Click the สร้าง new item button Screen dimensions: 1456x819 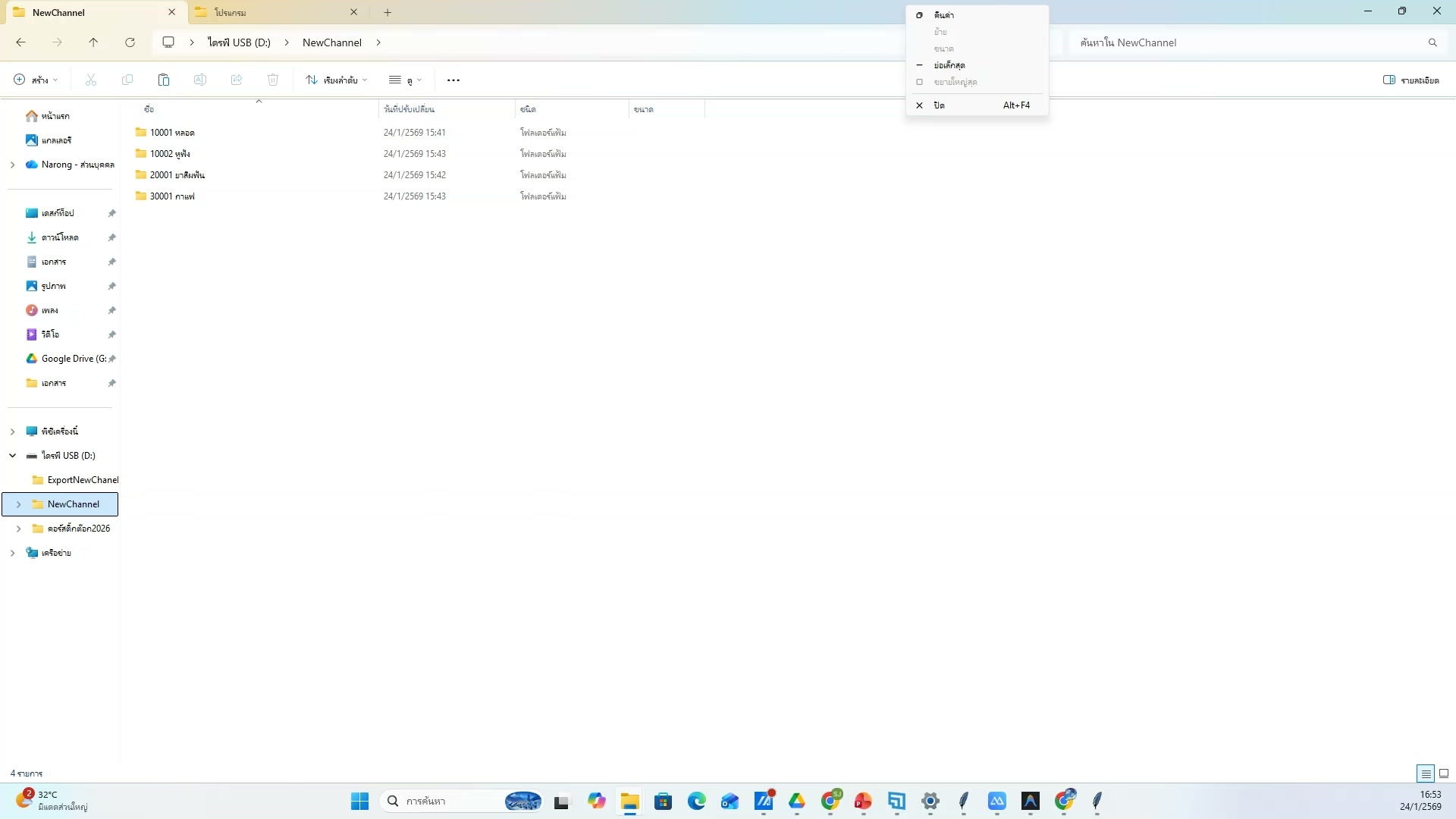tap(33, 80)
